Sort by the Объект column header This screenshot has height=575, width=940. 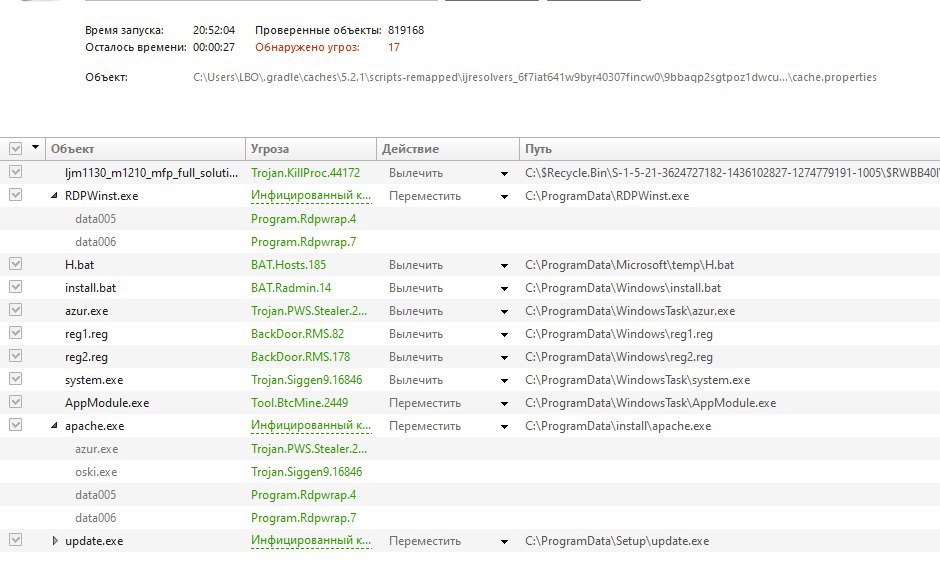(x=146, y=149)
